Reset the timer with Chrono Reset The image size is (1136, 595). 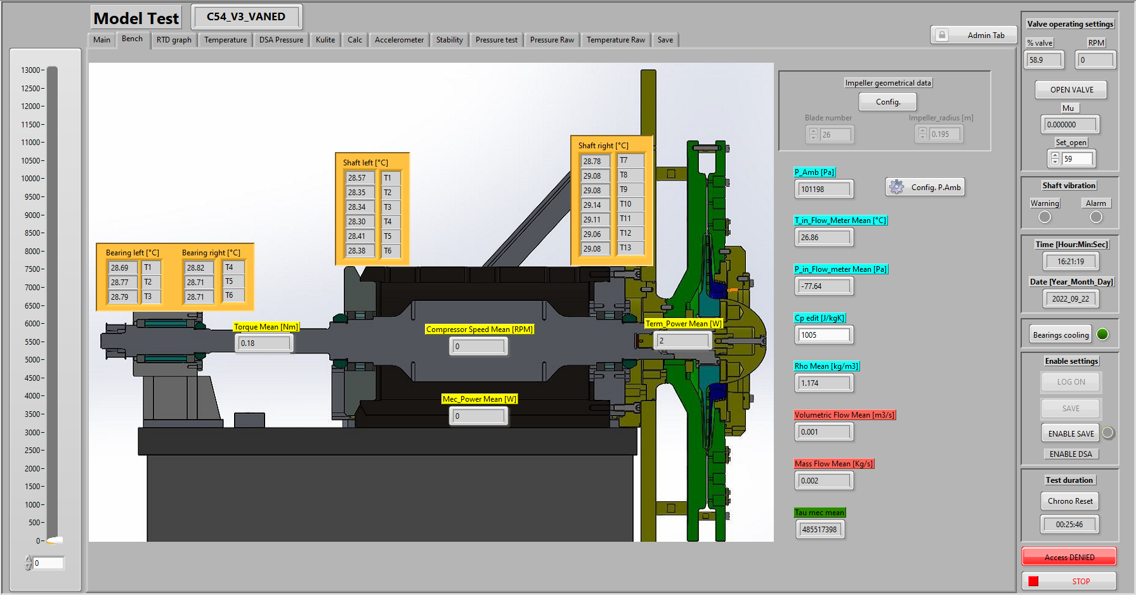(1069, 500)
